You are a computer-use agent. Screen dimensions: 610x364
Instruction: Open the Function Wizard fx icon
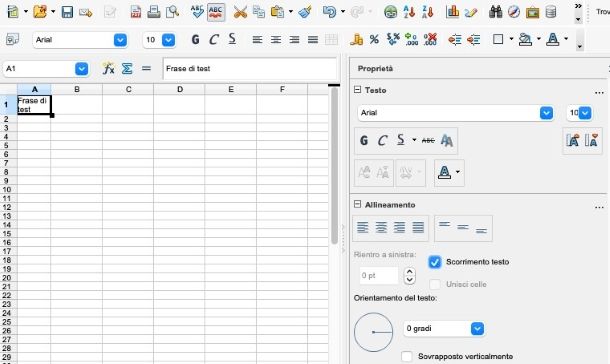(108, 68)
